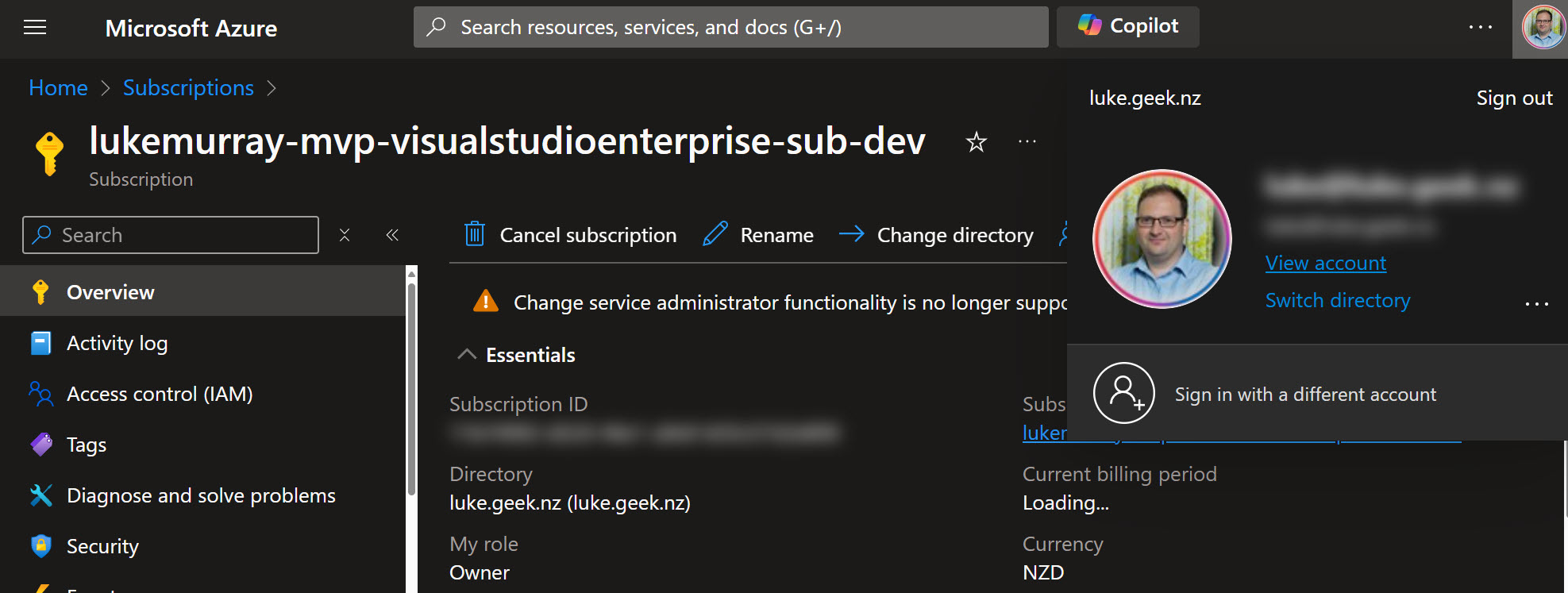Viewport: 1568px width, 593px height.
Task: Click the pencil Rename icon
Action: point(715,234)
